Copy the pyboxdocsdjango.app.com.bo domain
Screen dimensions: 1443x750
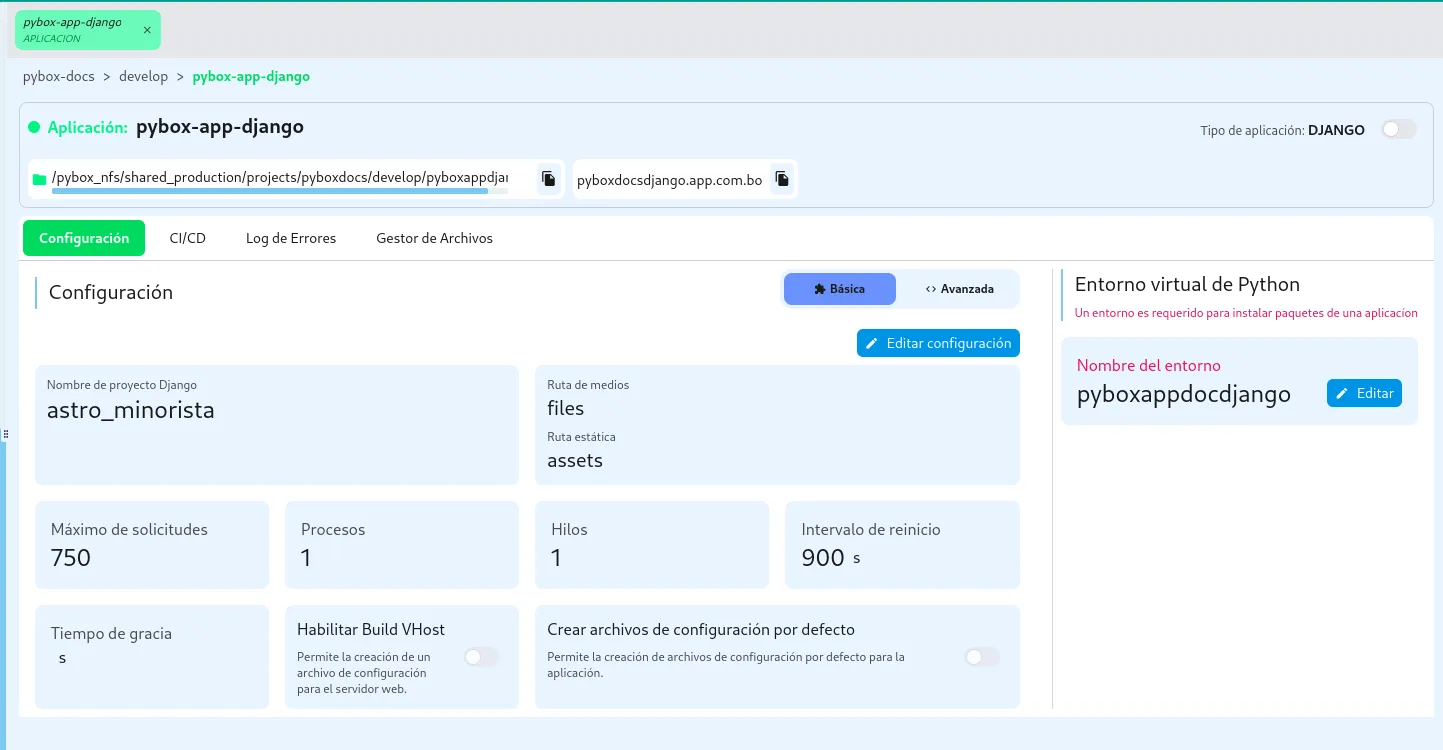782,179
